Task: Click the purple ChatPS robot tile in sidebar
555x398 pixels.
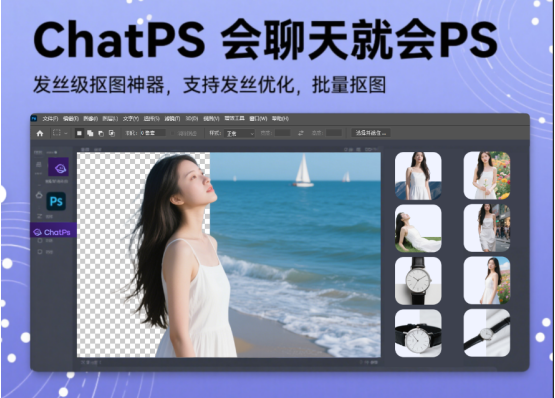Action: [58, 167]
